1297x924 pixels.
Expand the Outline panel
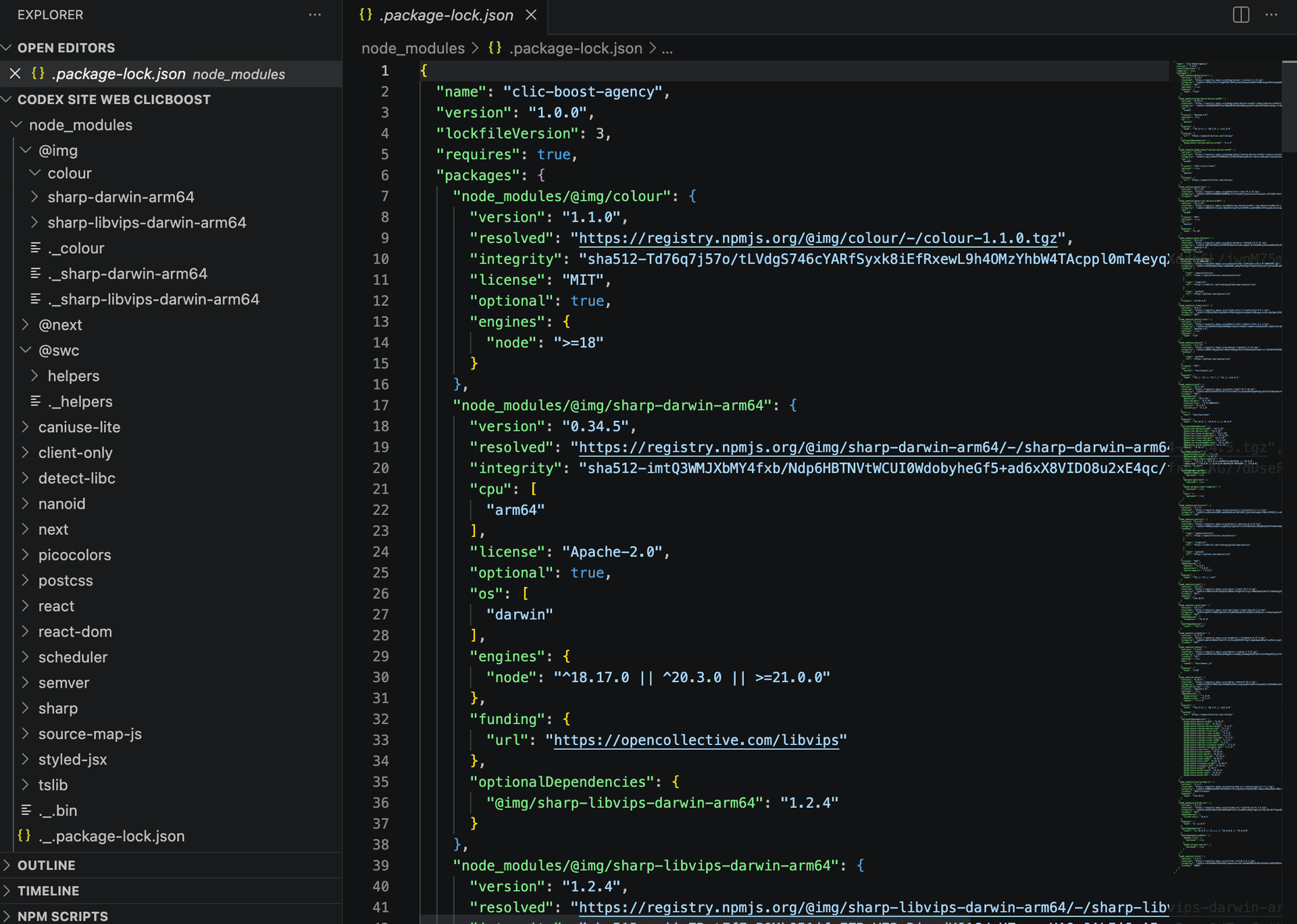coord(7,865)
